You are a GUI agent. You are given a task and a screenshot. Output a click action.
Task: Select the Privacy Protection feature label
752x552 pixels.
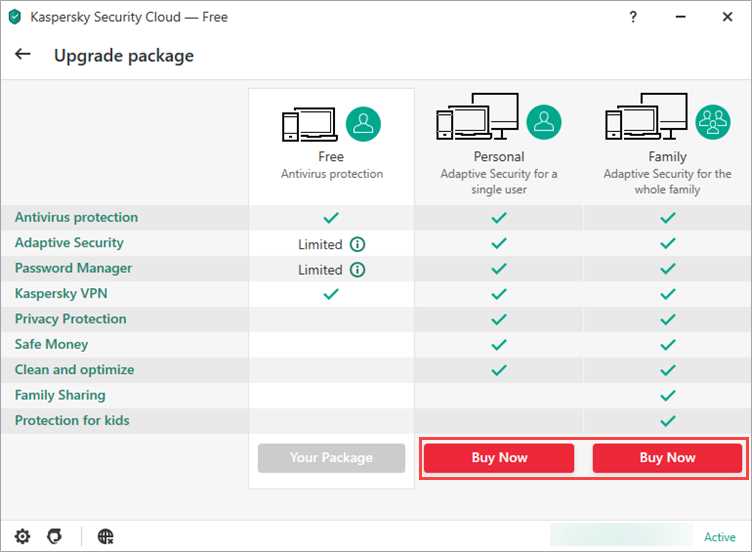(70, 319)
